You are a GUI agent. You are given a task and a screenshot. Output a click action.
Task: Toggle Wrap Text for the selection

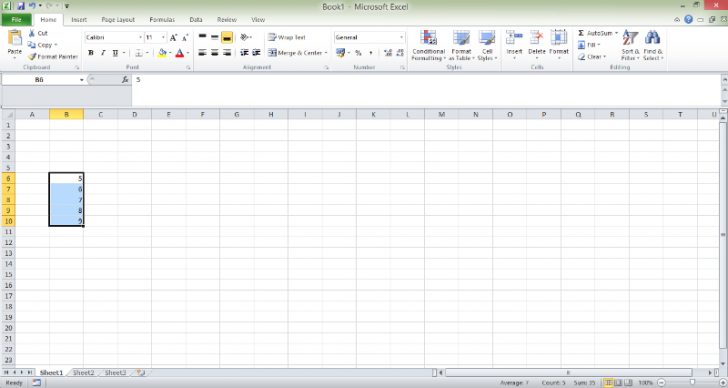pyautogui.click(x=287, y=37)
